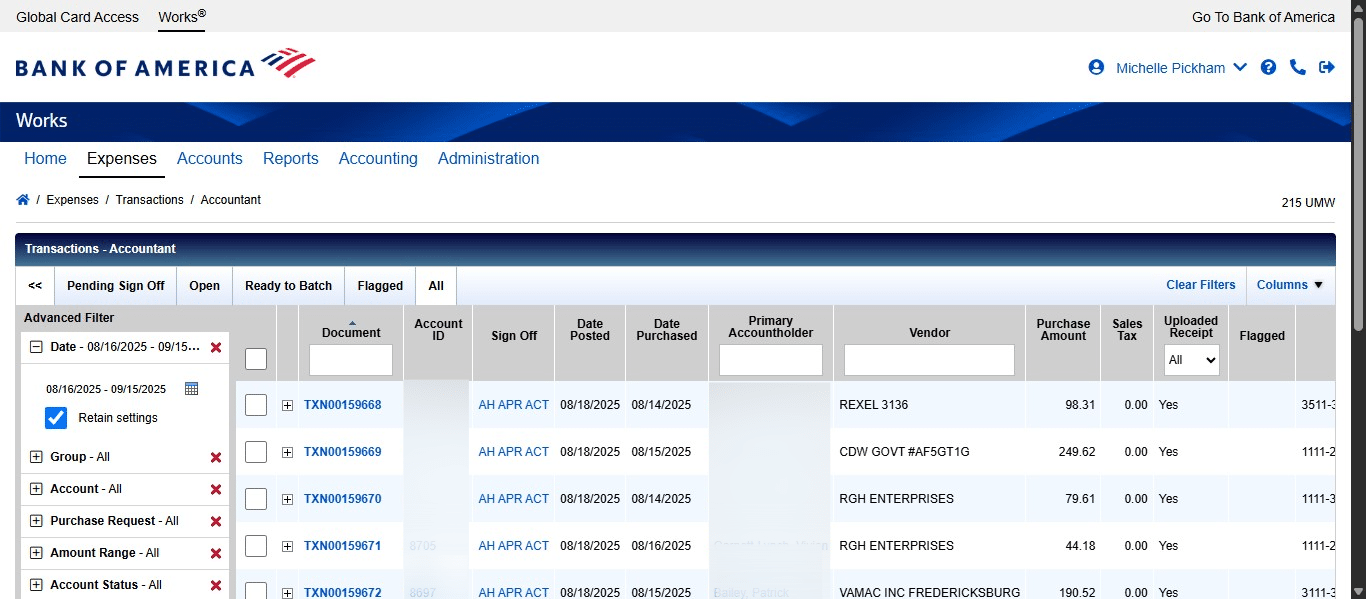Click the Clear Filters link
The height and width of the screenshot is (599, 1366).
pyautogui.click(x=1200, y=285)
